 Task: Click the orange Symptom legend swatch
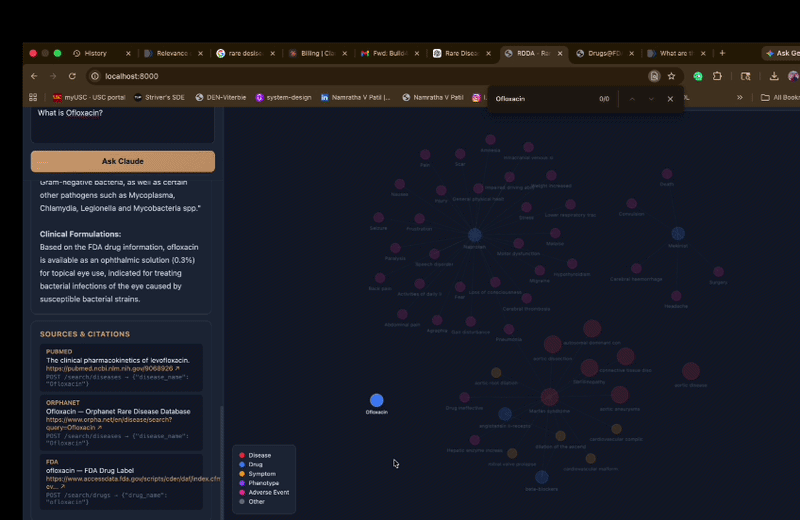point(242,474)
